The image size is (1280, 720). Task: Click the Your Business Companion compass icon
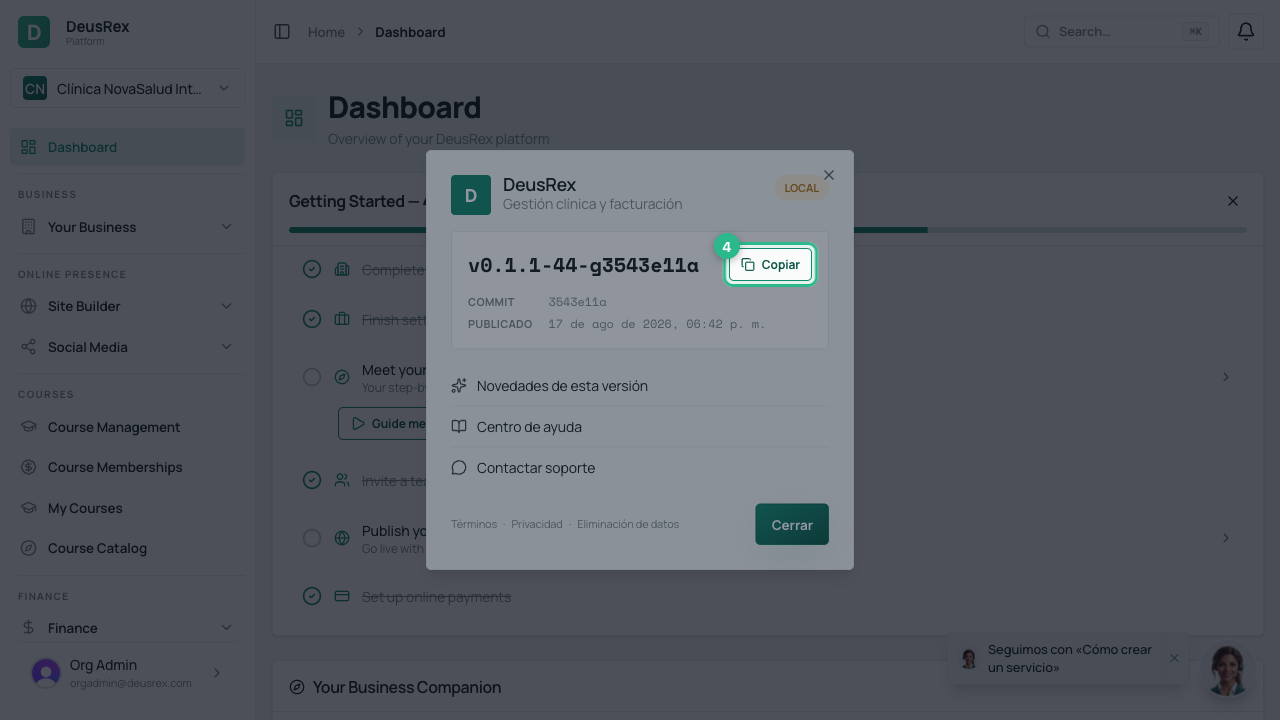point(297,687)
